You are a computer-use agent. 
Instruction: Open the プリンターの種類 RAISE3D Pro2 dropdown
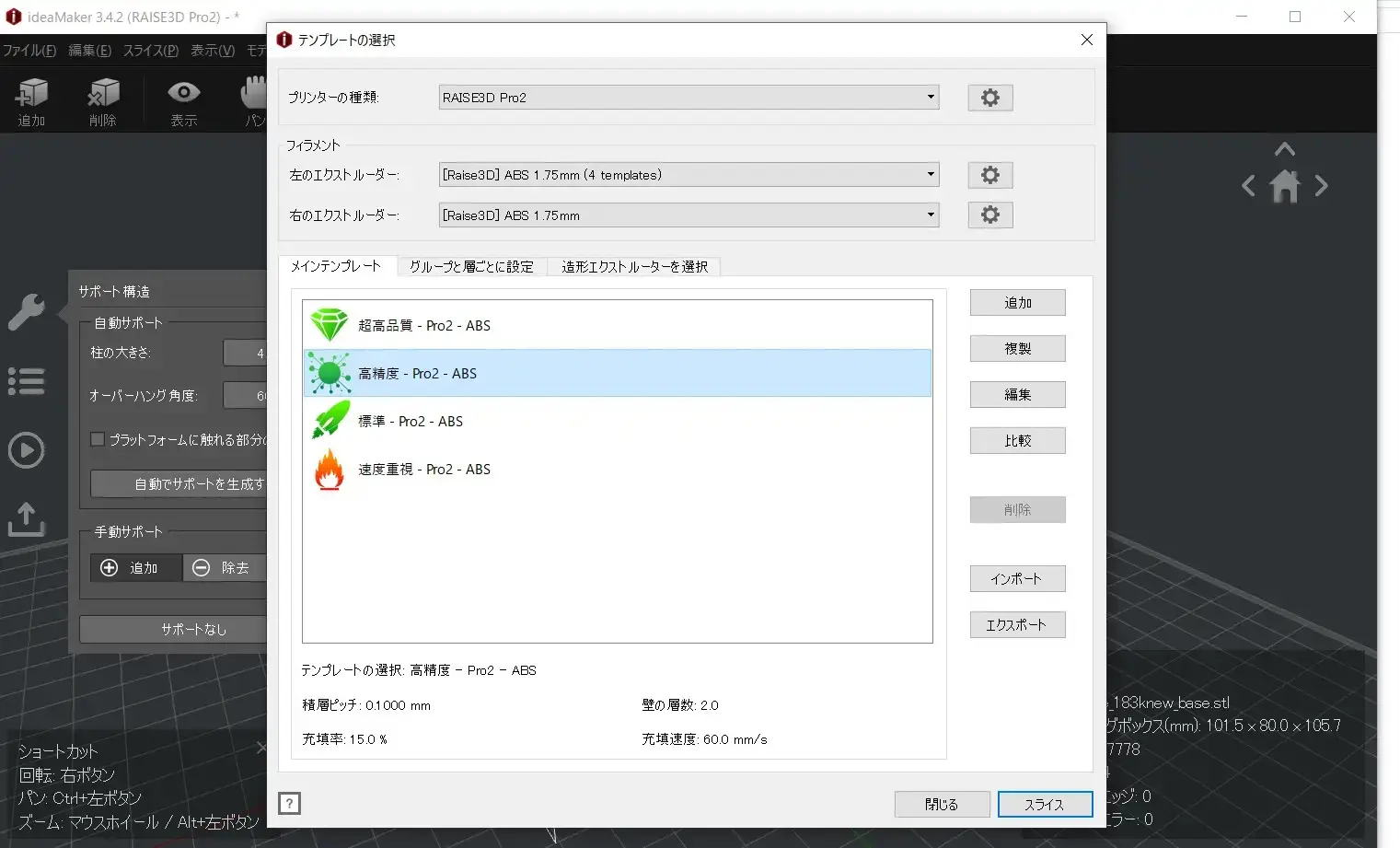688,98
